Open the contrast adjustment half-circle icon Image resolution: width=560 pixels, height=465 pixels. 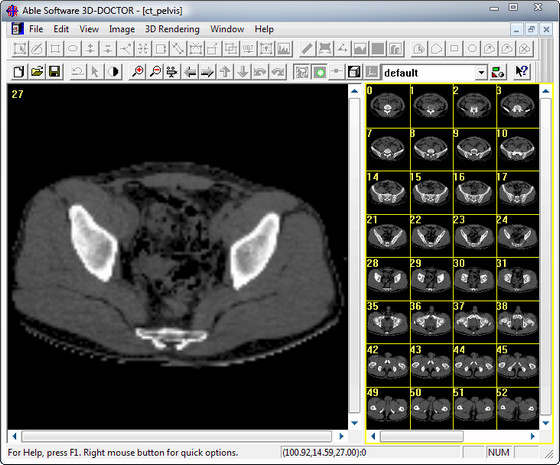click(x=113, y=72)
